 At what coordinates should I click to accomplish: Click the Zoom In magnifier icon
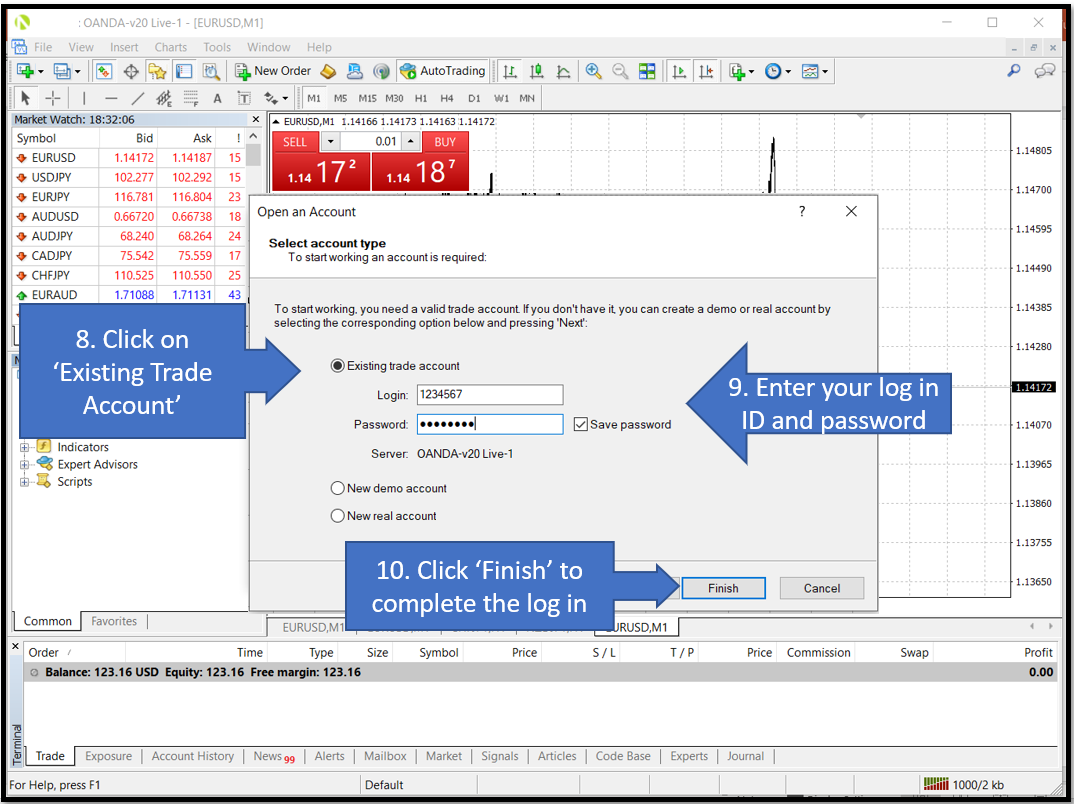593,71
